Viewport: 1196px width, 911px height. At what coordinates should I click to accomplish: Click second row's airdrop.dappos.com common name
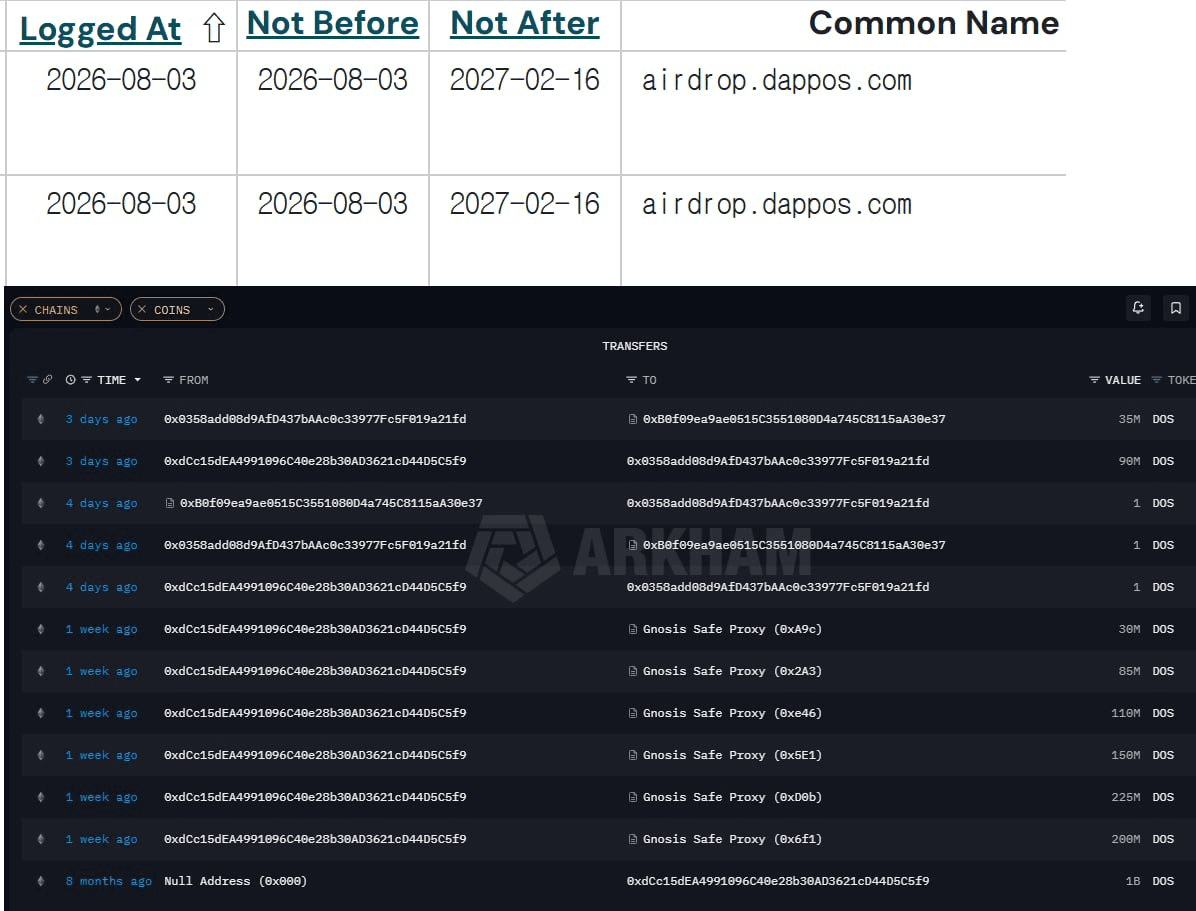point(776,204)
